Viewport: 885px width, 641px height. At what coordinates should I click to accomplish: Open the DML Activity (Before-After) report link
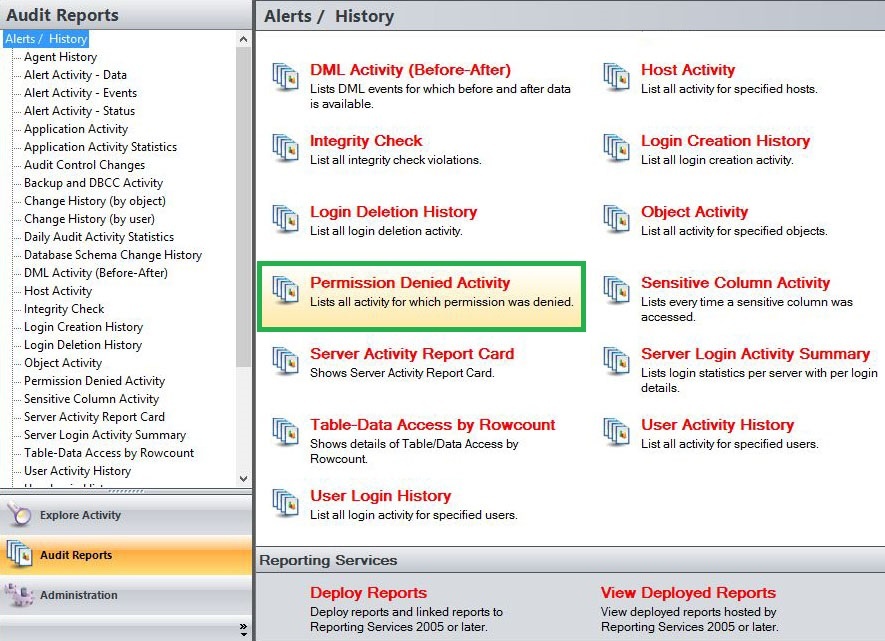(410, 70)
